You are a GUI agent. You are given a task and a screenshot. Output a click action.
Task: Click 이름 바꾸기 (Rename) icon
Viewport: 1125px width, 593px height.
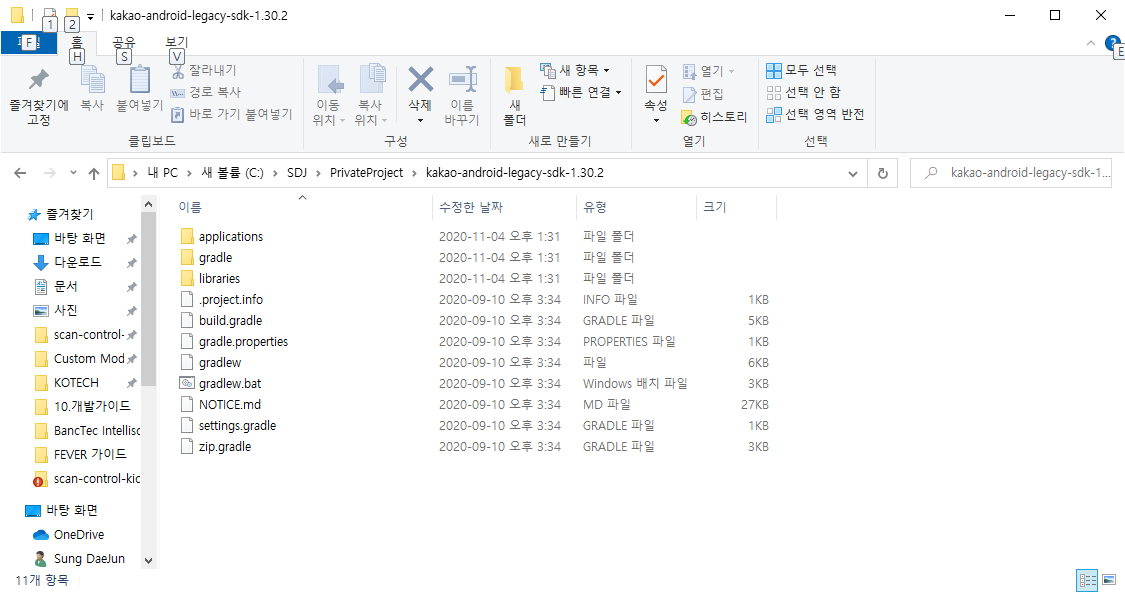[462, 80]
